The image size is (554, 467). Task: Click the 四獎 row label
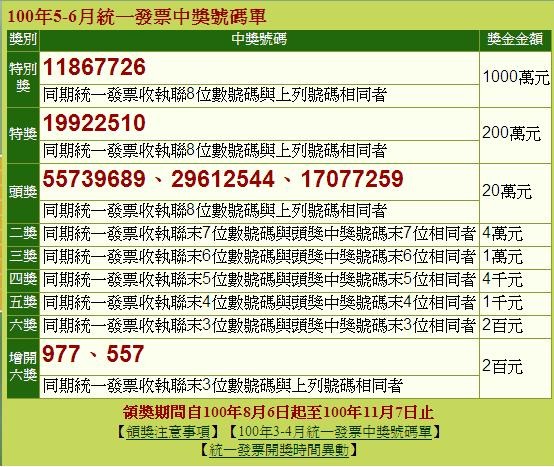(23, 279)
